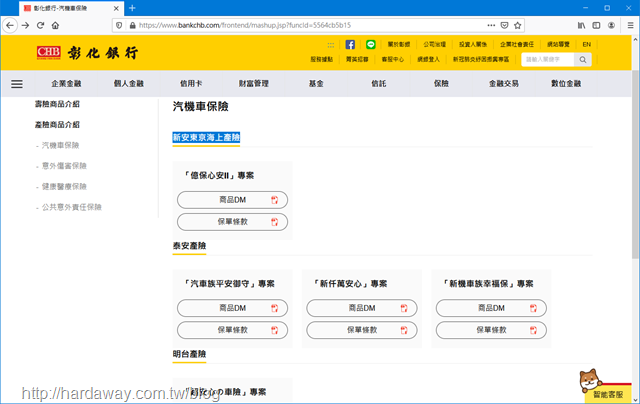
Task: Click the browser forward arrow
Action: [x=25, y=25]
